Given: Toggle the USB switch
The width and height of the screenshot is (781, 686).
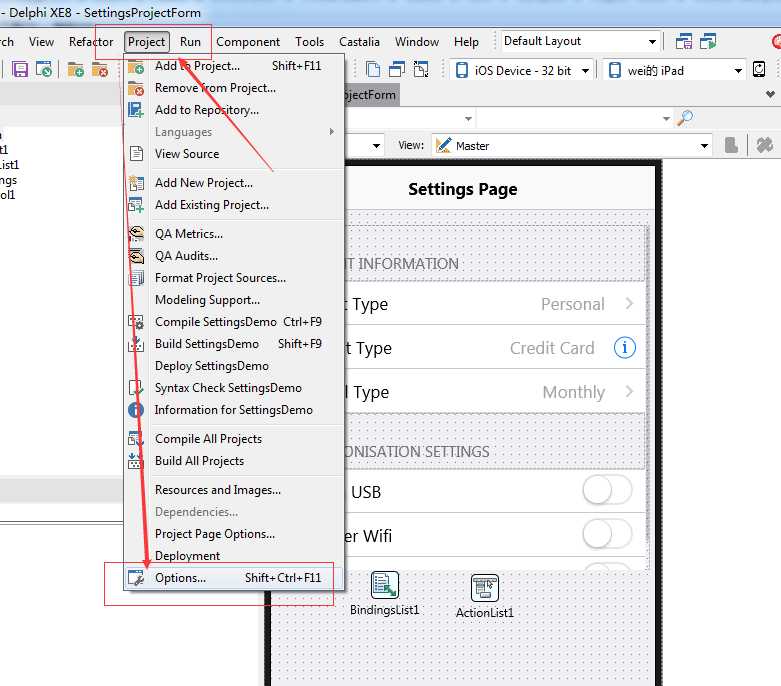Looking at the screenshot, I should pos(607,491).
